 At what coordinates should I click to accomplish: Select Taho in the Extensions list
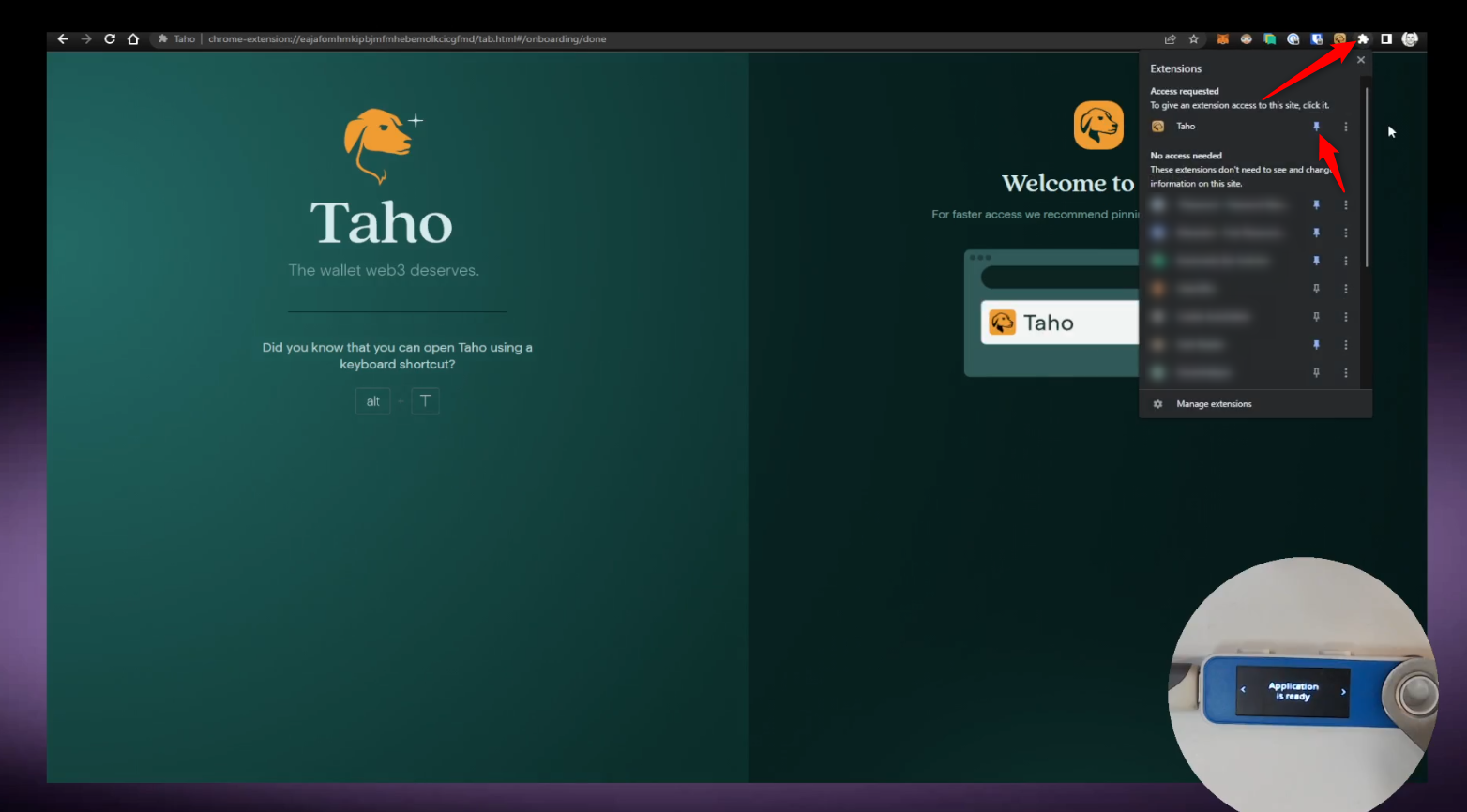click(x=1187, y=127)
